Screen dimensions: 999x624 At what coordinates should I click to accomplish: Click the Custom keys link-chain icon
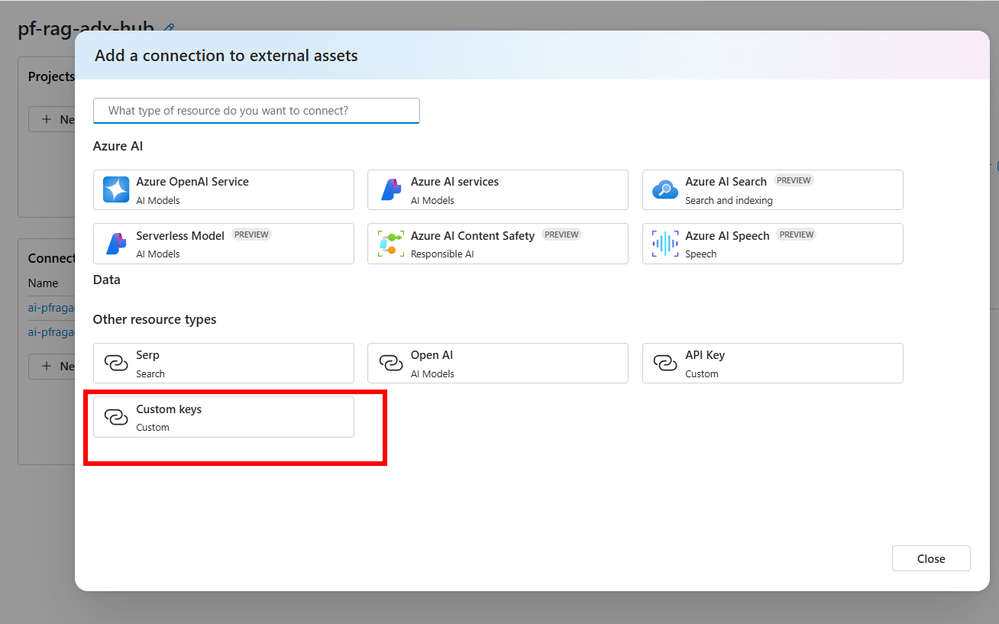tap(116, 417)
